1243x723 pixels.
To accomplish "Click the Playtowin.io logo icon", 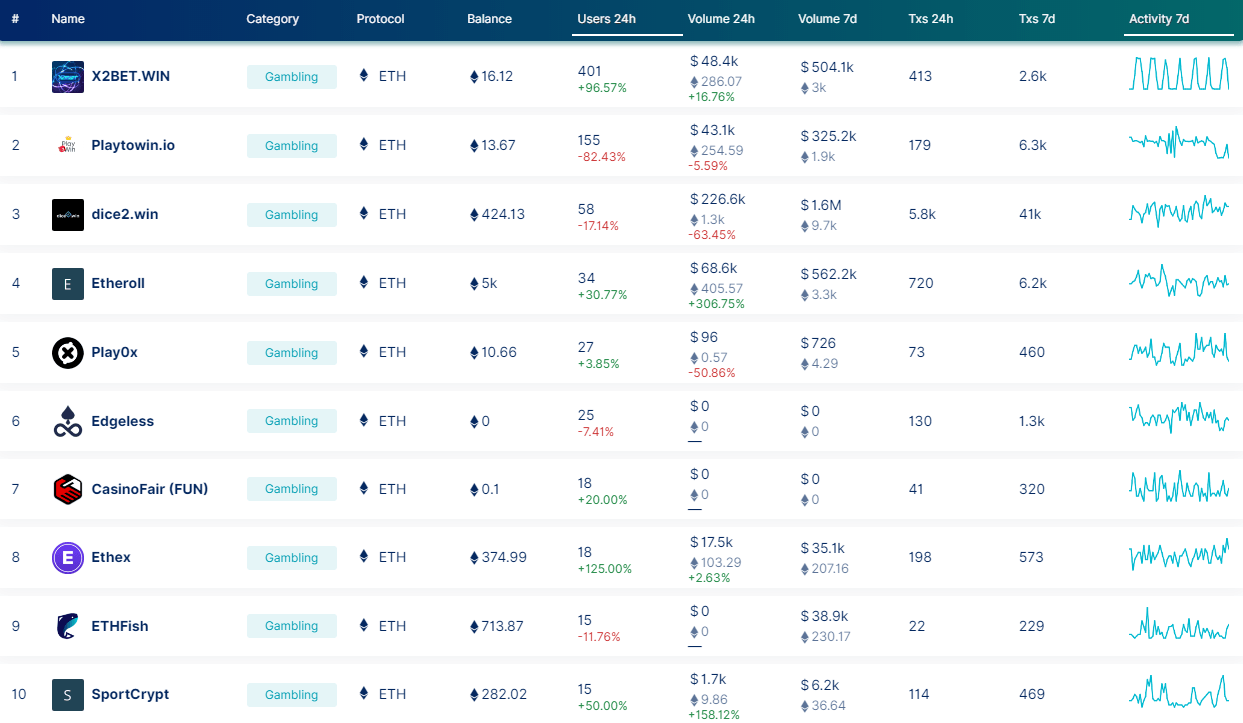I will coord(68,146).
